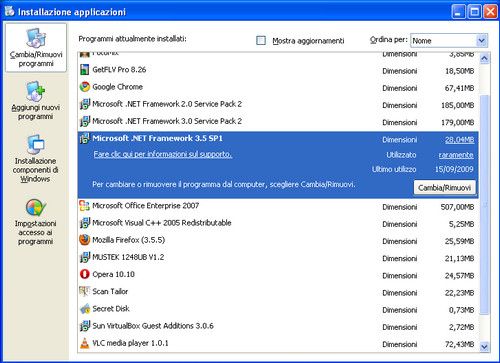
Task: Click the VLC media player cone icon
Action: [85, 343]
